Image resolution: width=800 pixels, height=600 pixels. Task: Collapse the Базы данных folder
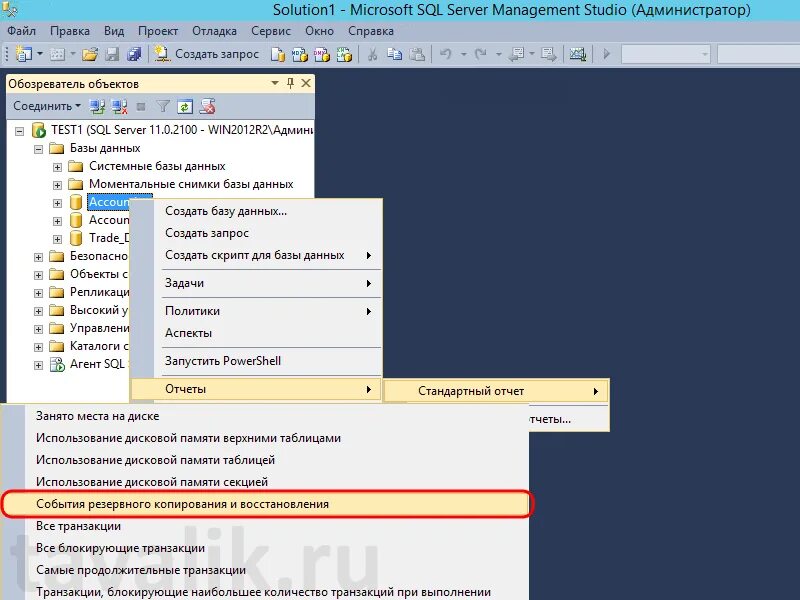pyautogui.click(x=38, y=149)
